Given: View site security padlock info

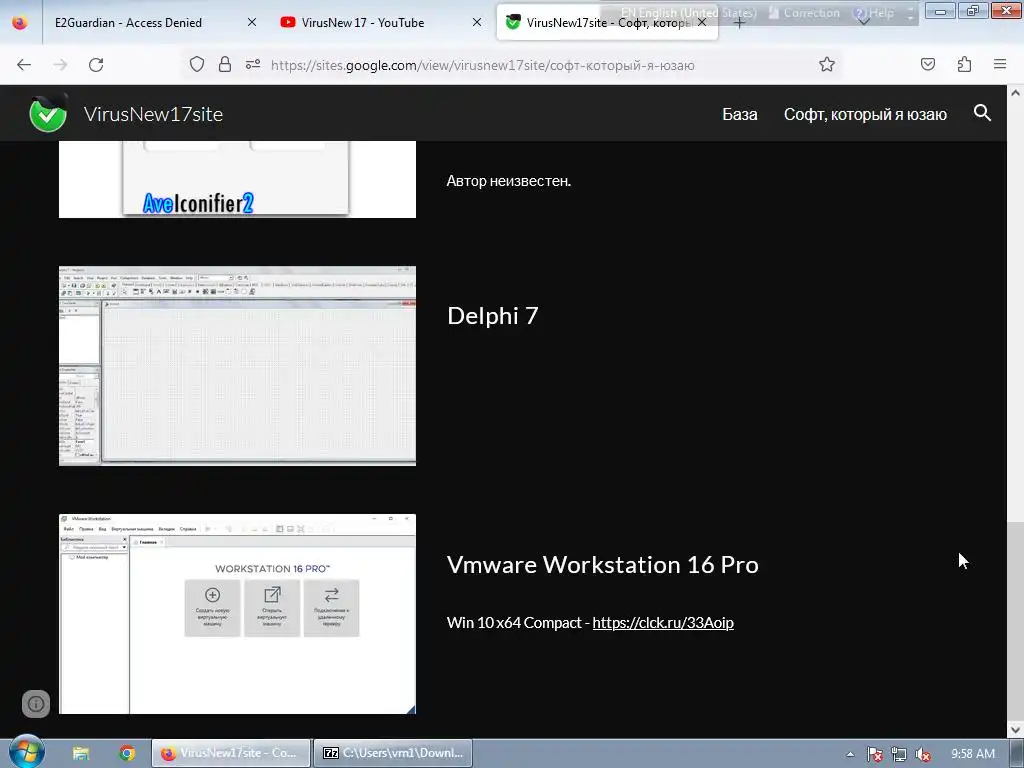Looking at the screenshot, I should pos(225,64).
